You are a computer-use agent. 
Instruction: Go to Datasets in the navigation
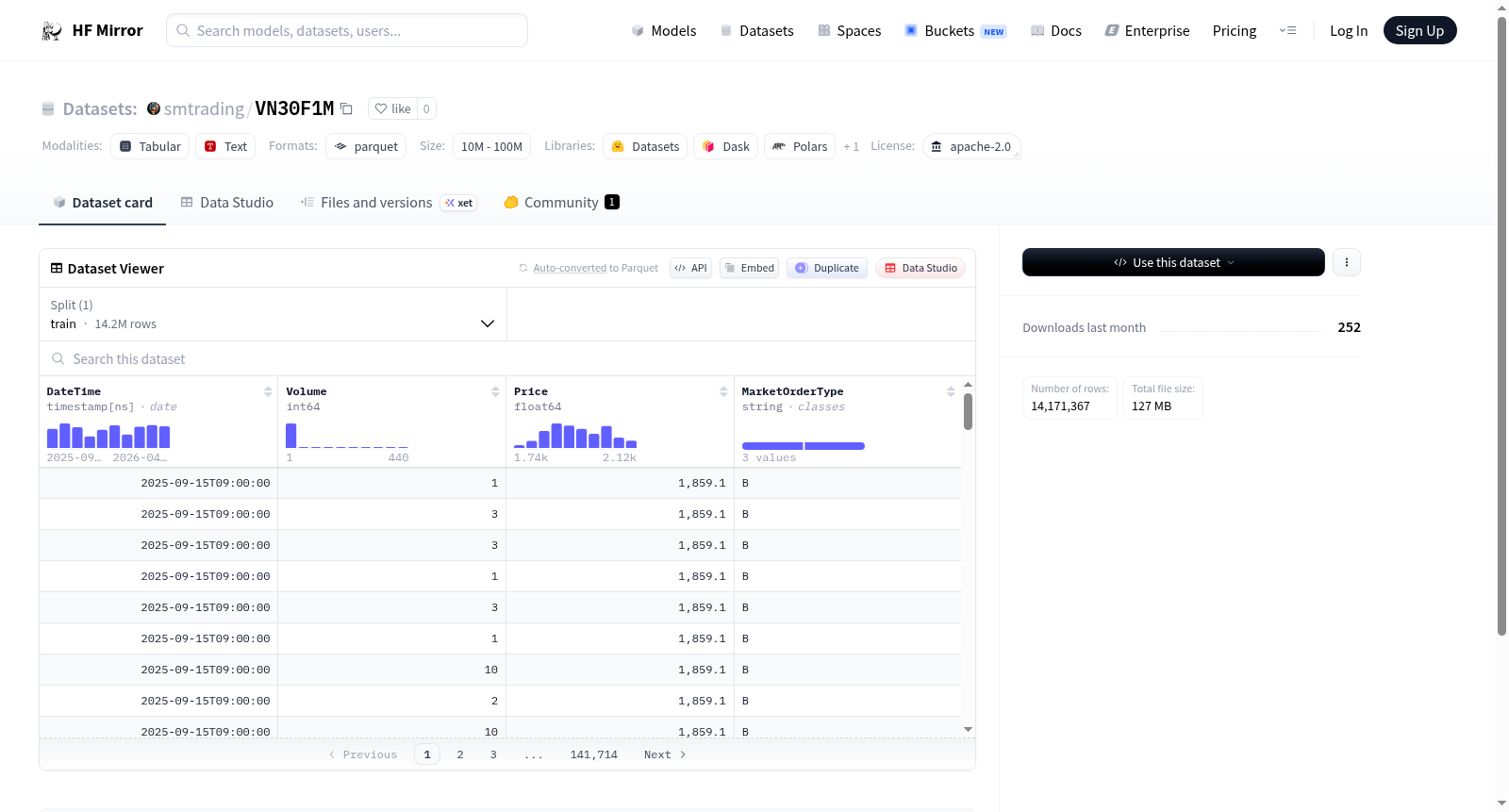point(756,30)
